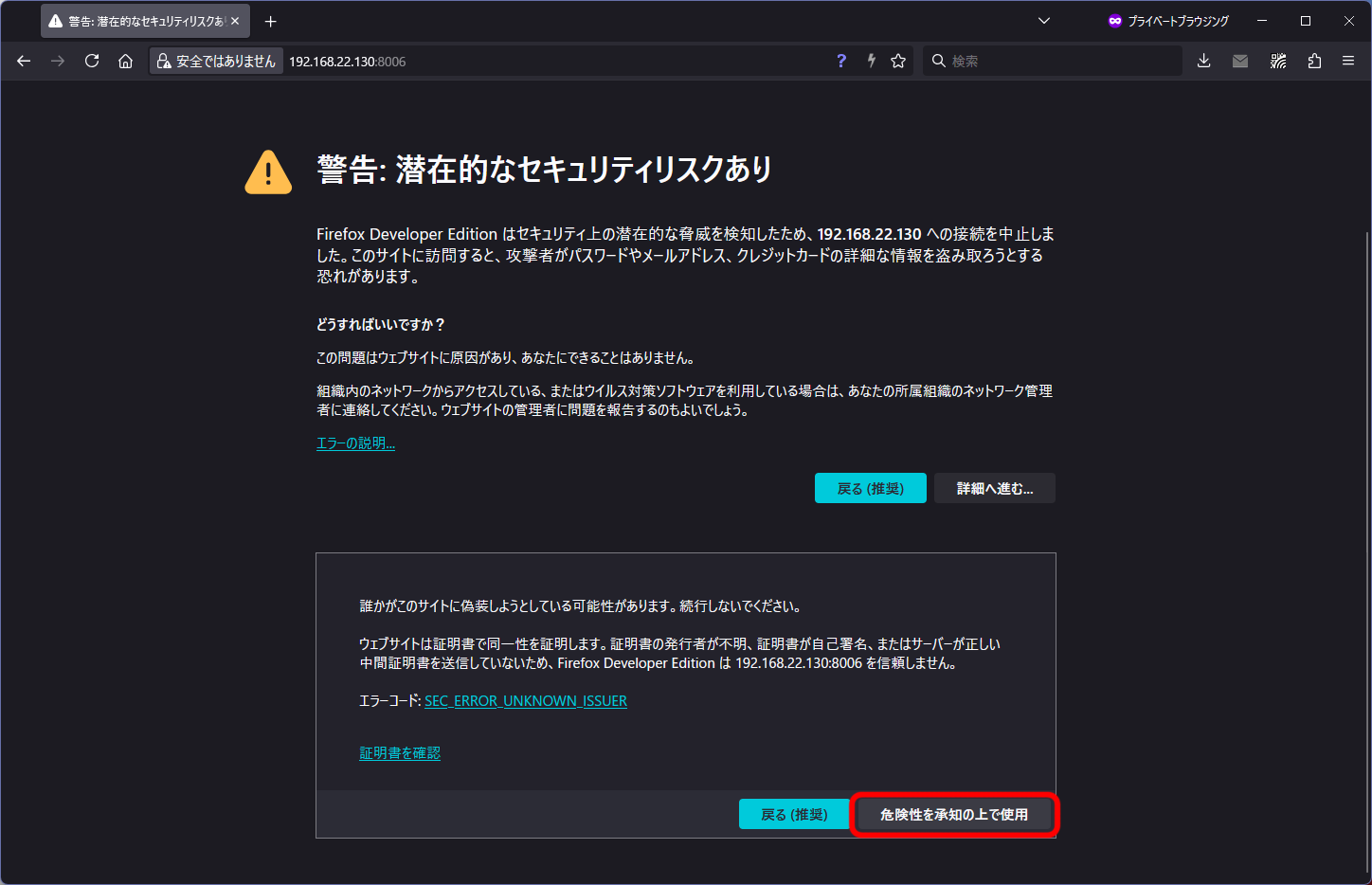Click the yellow warning triangle icon

(x=268, y=172)
